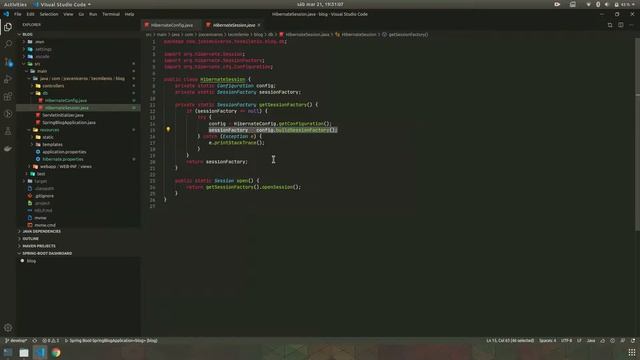Click the editor vertical scrollbar
Screen dimensions: 640x360
click(638, 135)
